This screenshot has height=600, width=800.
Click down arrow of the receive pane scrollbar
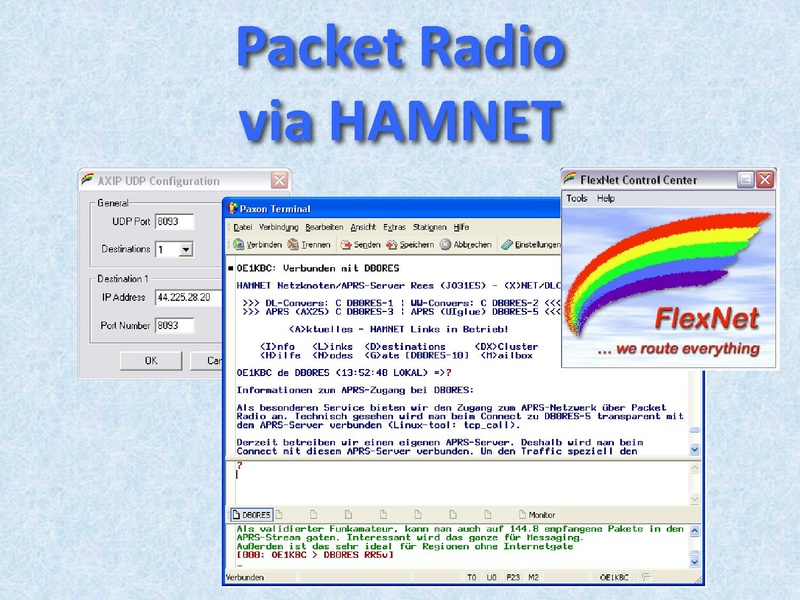(694, 449)
